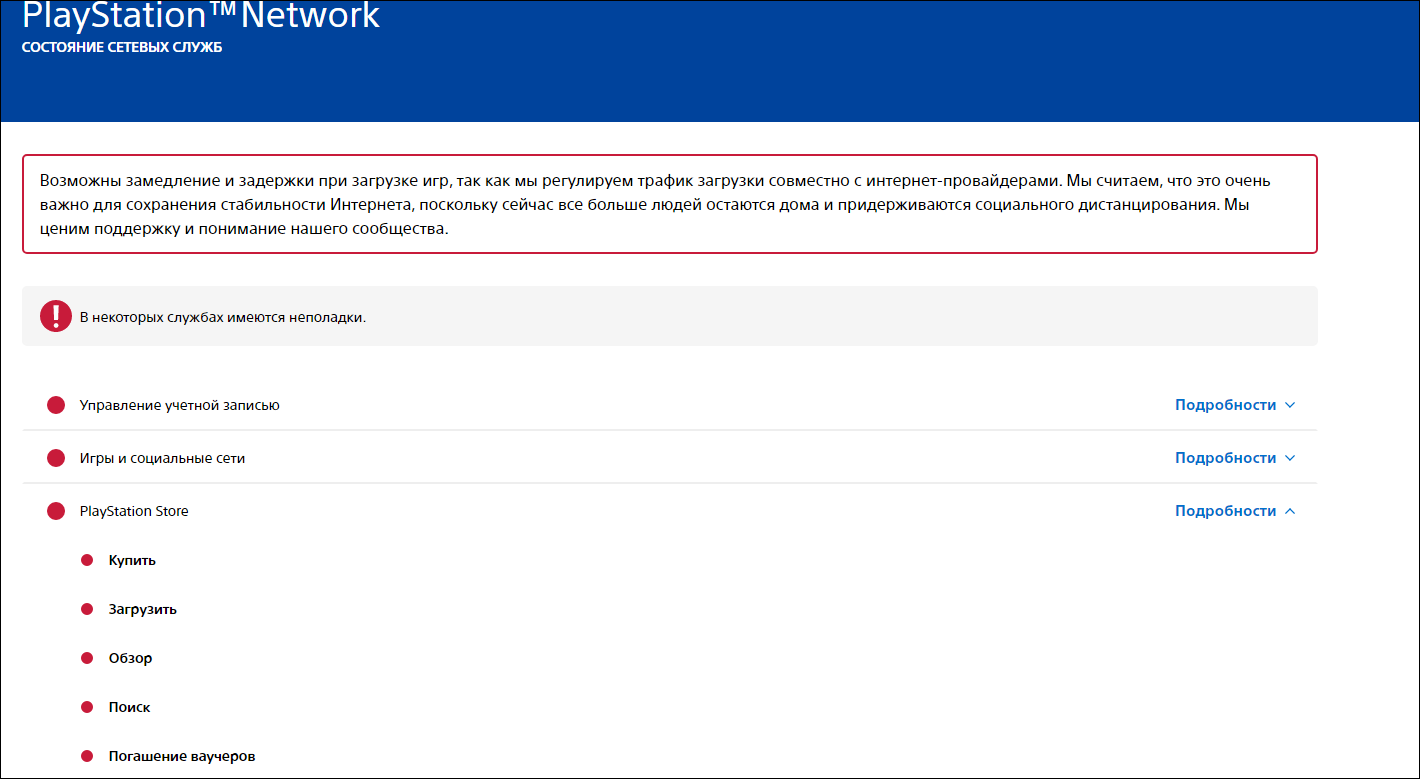Click the red dot next to Поиск
This screenshot has height=779, width=1420.
[x=87, y=707]
